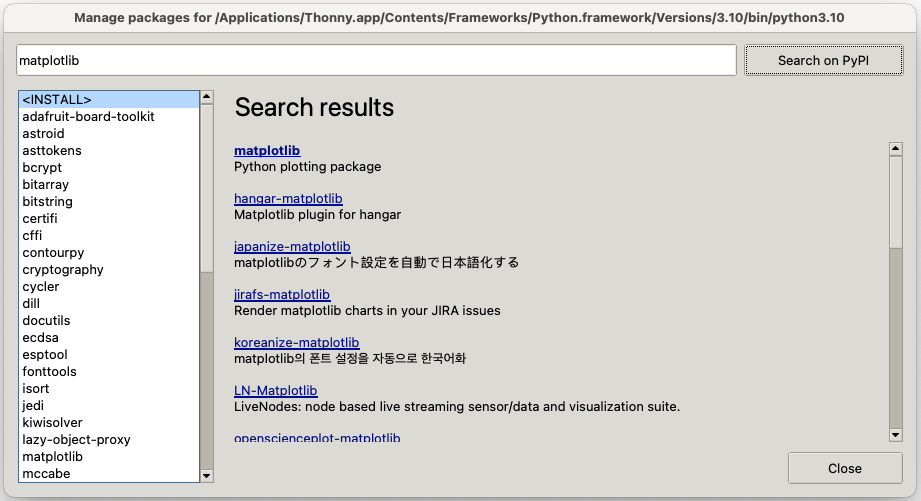Select contourpy in the package list
Viewport: 921px width, 501px height.
(x=109, y=253)
